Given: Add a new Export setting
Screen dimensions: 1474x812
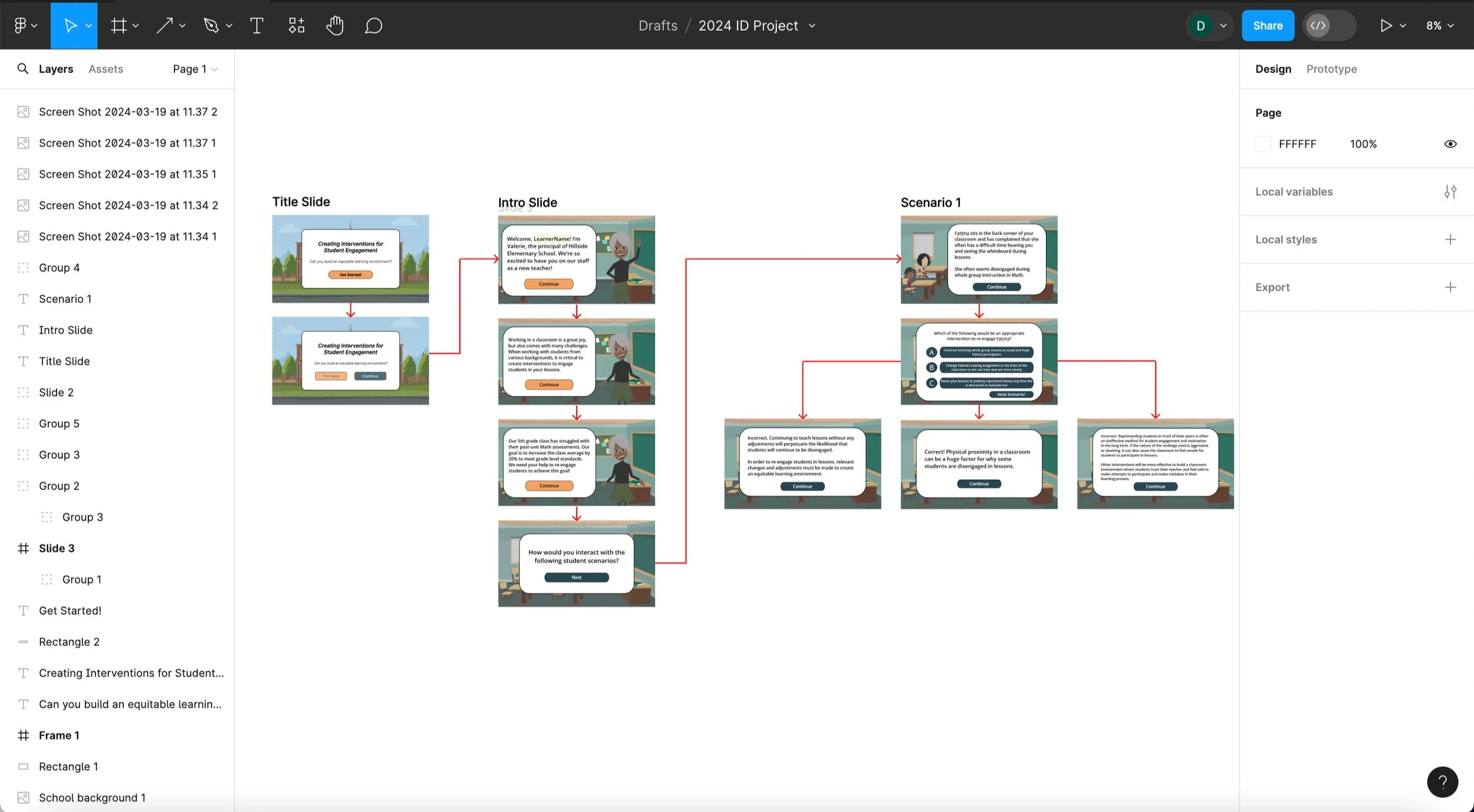Looking at the screenshot, I should [x=1450, y=287].
